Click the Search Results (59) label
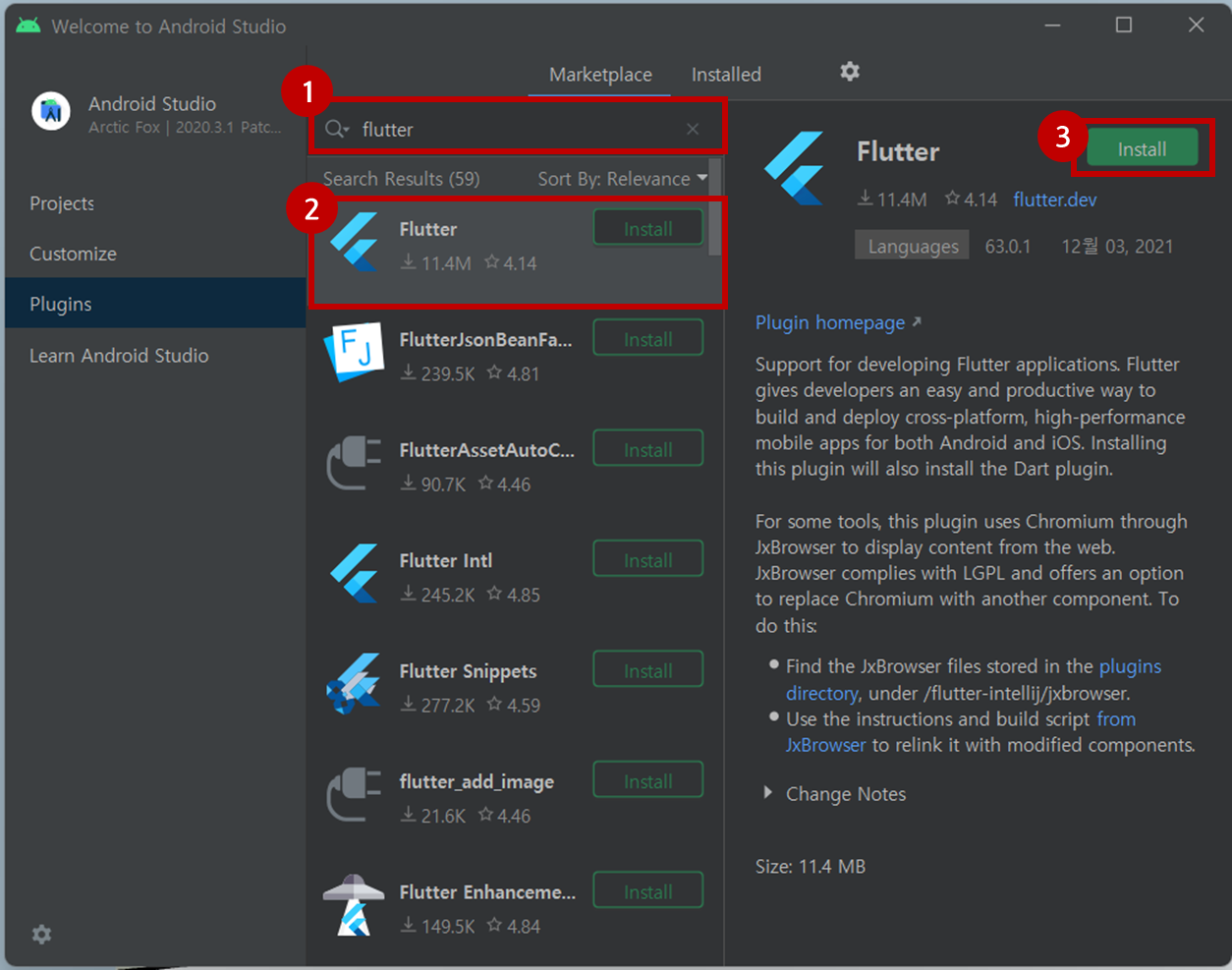This screenshot has width=1232, height=970. pyautogui.click(x=401, y=179)
